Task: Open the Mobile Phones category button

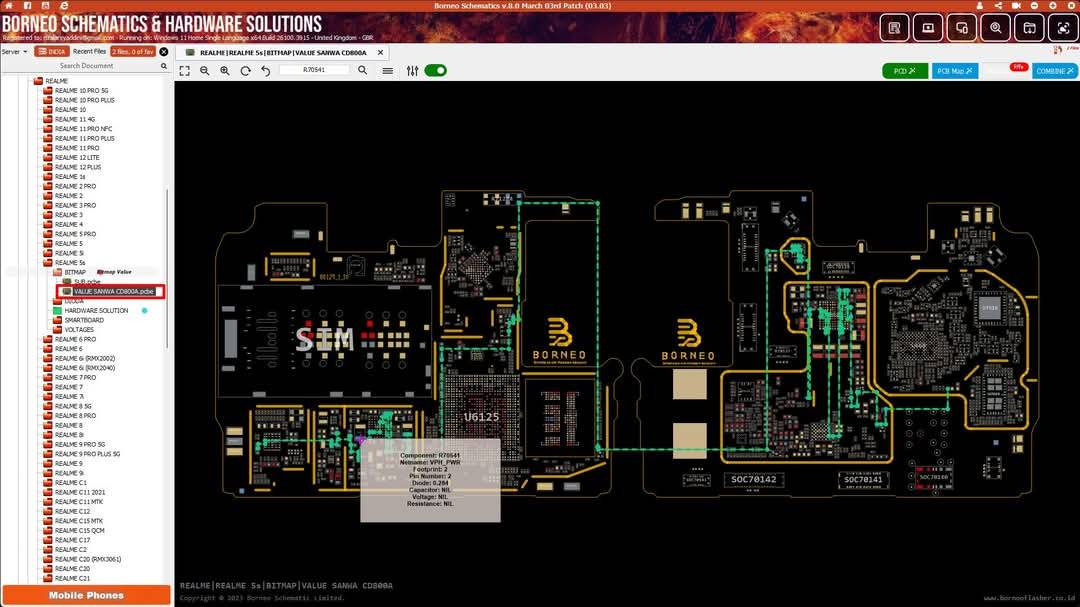Action: (86, 595)
